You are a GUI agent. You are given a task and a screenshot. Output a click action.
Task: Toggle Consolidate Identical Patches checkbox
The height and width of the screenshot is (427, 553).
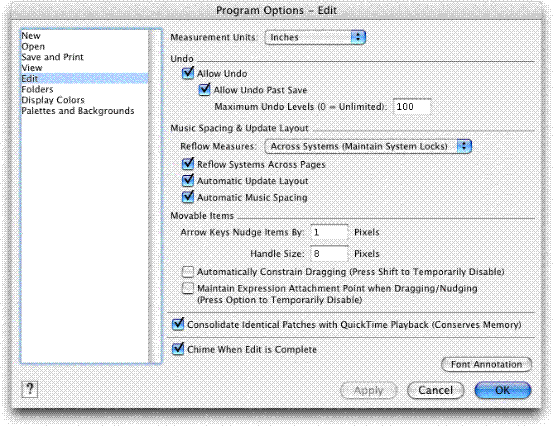[x=178, y=324]
